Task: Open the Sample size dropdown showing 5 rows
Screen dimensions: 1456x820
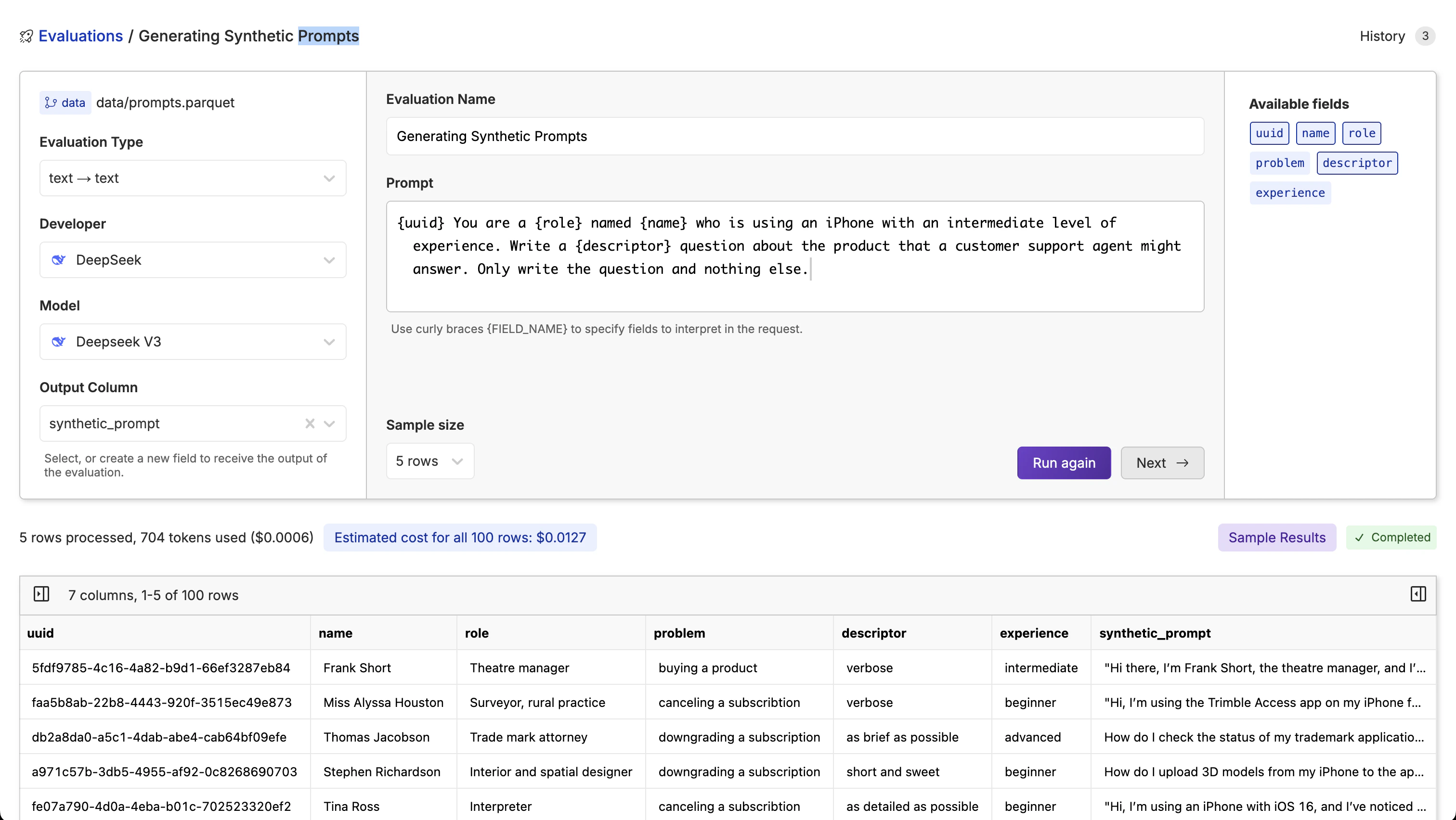Action: (x=429, y=461)
